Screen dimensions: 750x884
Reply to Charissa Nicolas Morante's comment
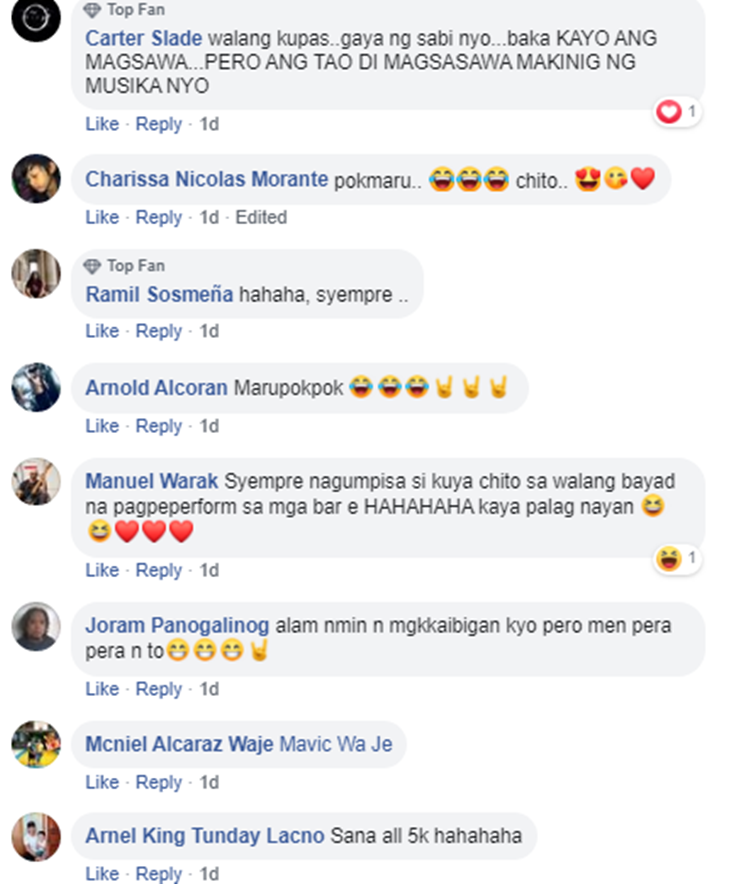(158, 217)
